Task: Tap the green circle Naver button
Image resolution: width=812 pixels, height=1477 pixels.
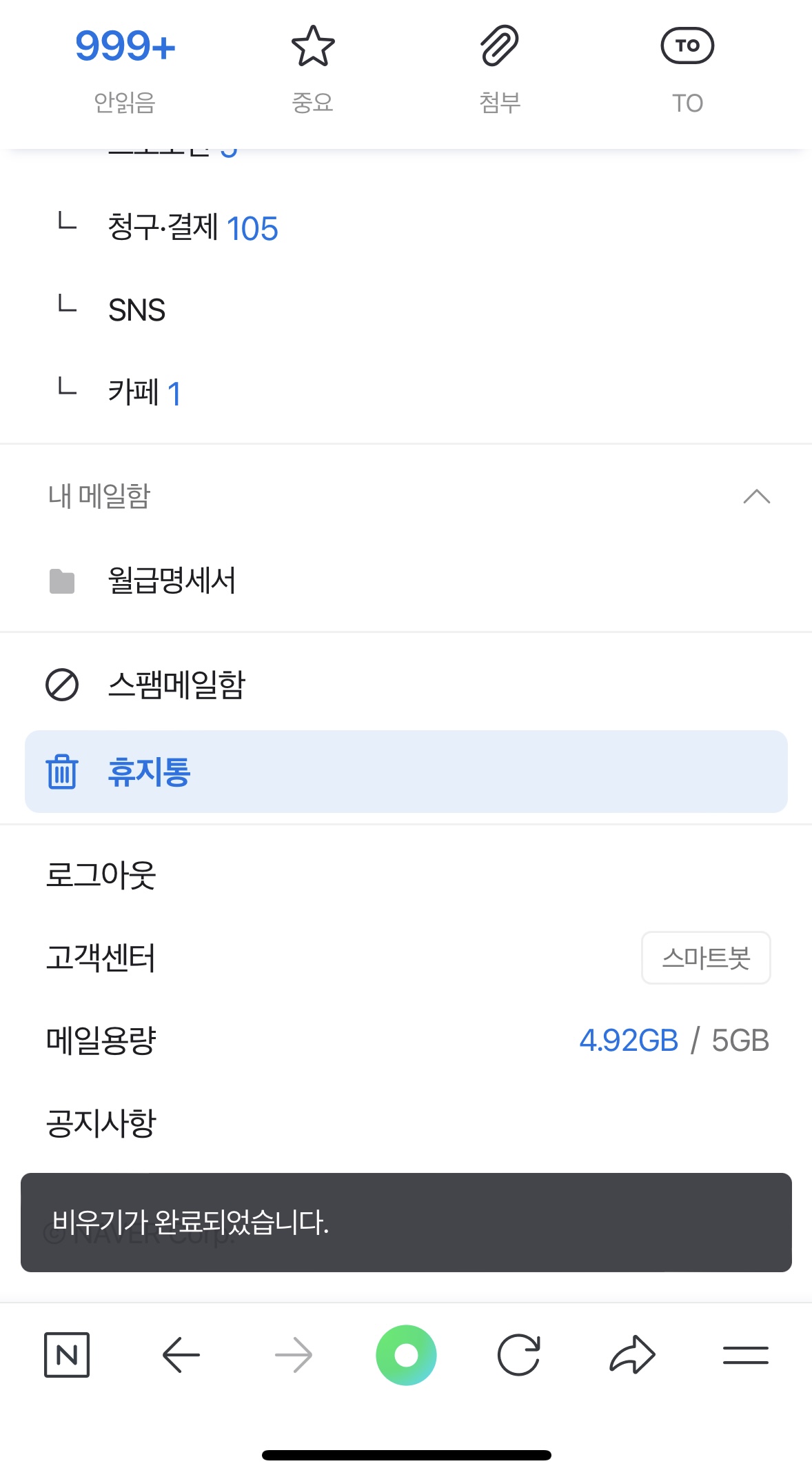Action: point(406,1355)
